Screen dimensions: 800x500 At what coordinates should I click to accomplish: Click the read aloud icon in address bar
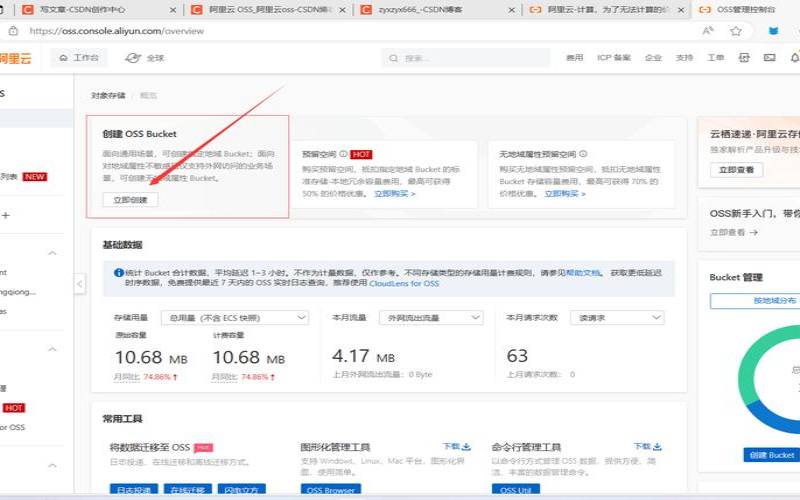coord(708,31)
